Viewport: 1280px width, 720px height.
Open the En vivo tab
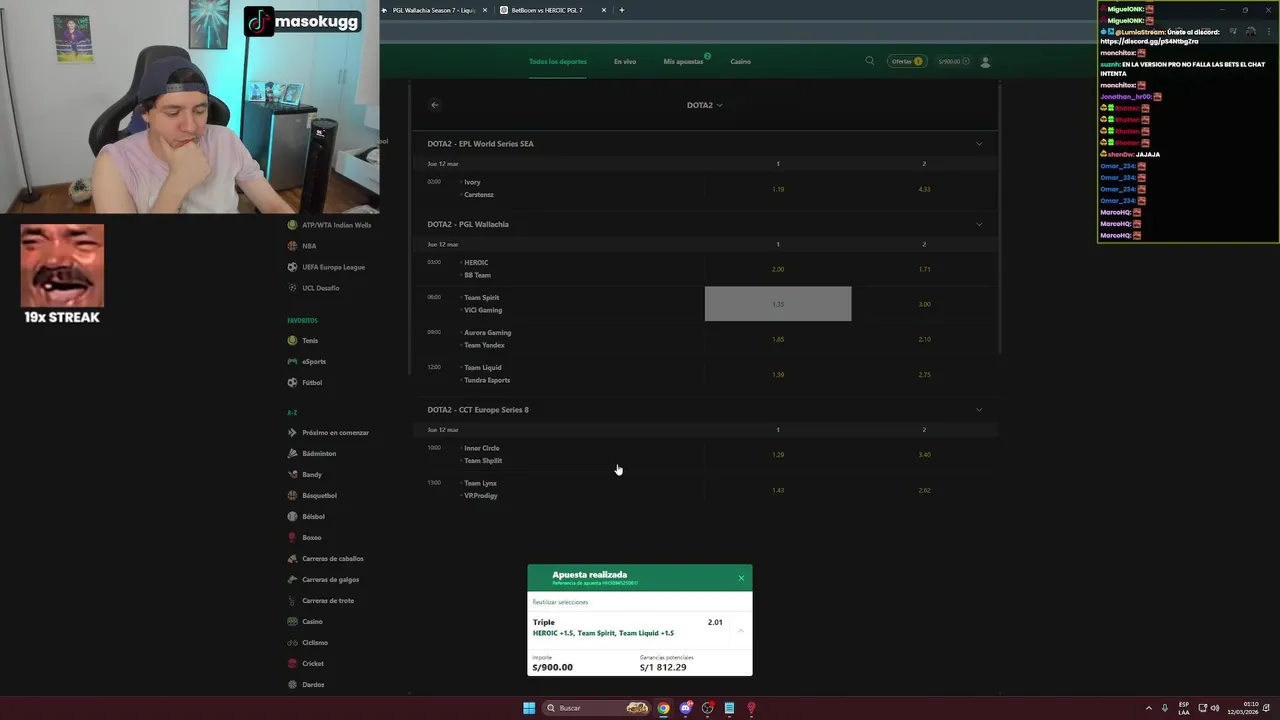(625, 62)
